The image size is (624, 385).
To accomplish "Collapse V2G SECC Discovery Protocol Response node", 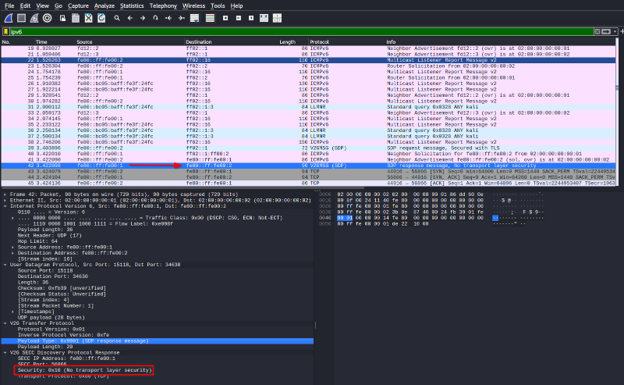I will pos(5,352).
